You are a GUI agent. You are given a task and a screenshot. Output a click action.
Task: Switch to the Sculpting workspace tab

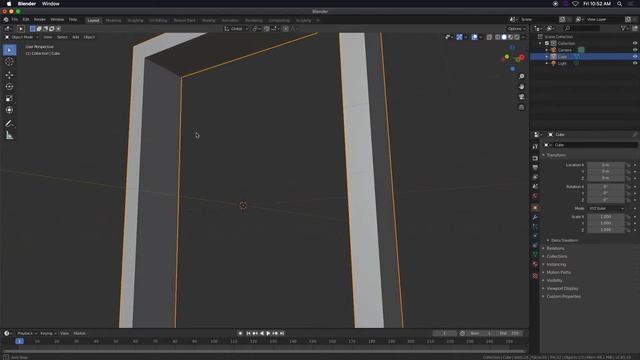(136, 20)
